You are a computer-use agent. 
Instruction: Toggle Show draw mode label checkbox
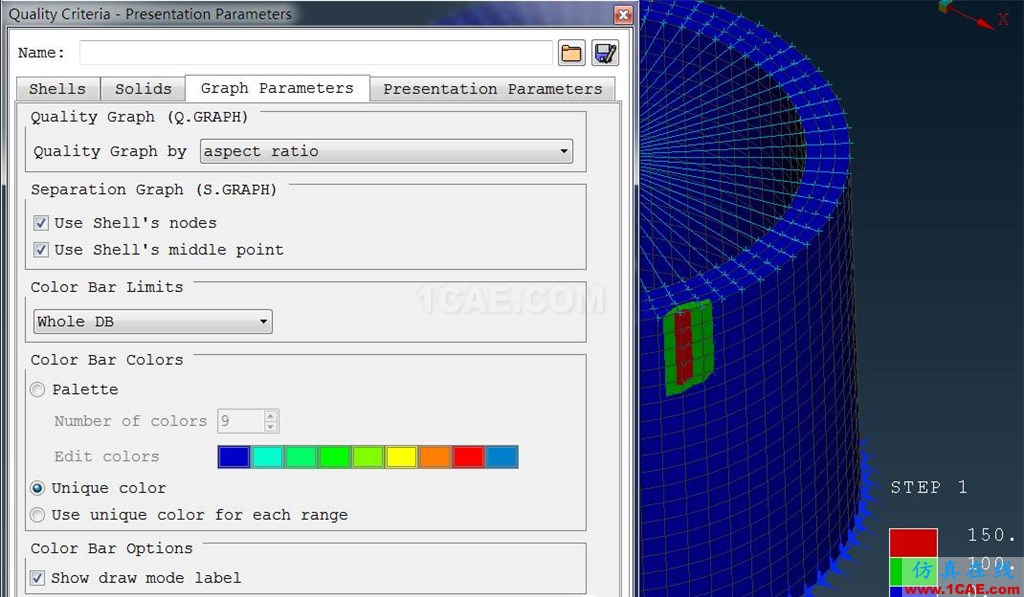pos(38,578)
